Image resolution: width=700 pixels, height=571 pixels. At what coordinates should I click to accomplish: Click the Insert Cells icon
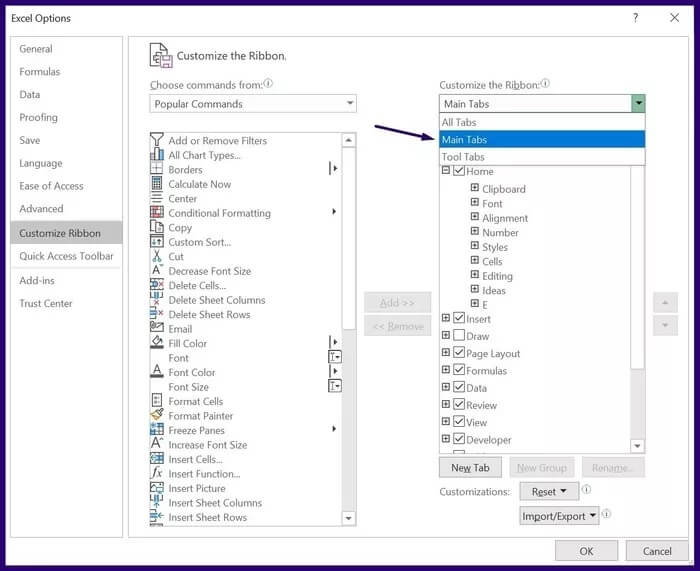pos(157,458)
